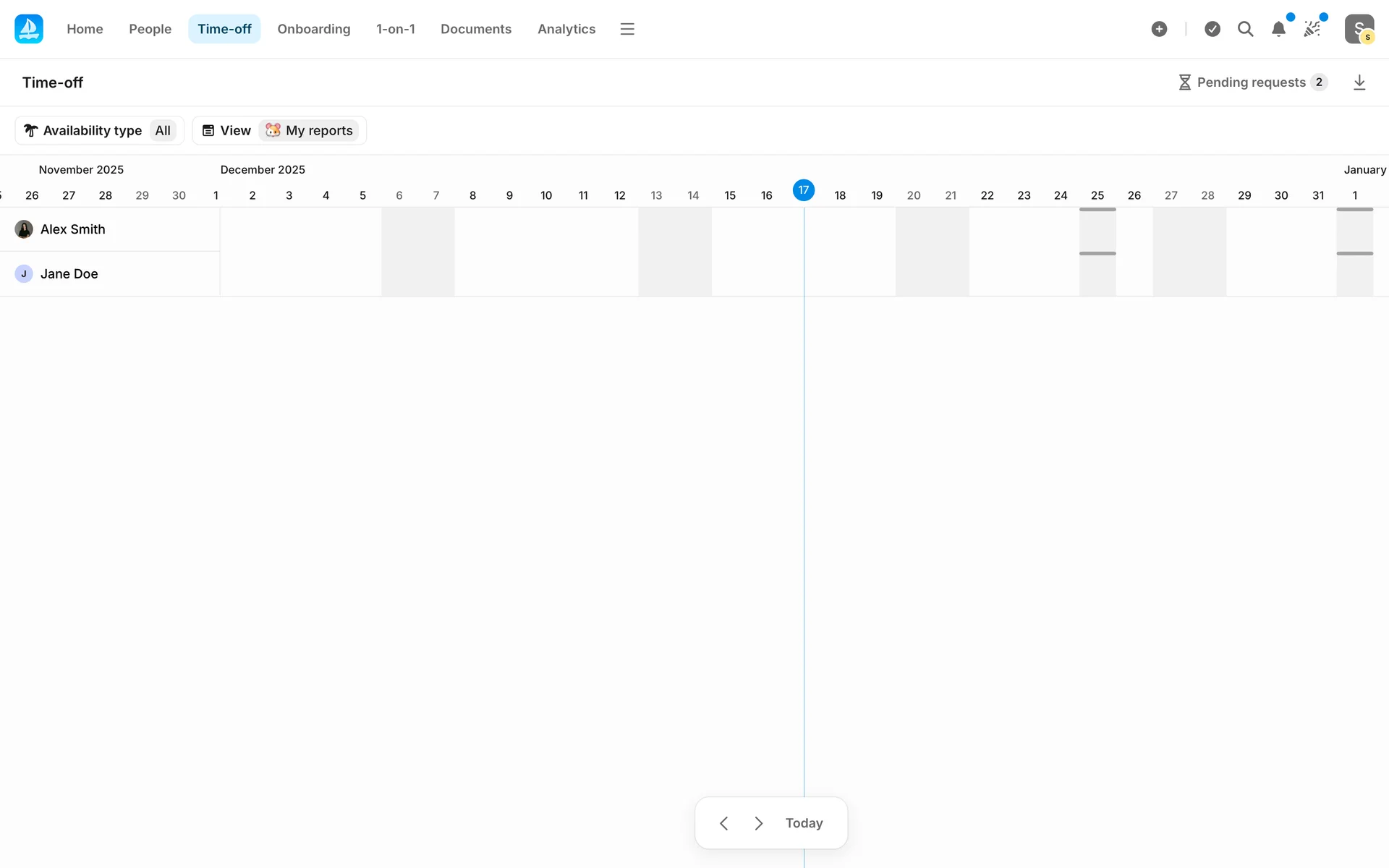Image resolution: width=1389 pixels, height=868 pixels.
Task: Click the Today button
Action: pyautogui.click(x=804, y=823)
